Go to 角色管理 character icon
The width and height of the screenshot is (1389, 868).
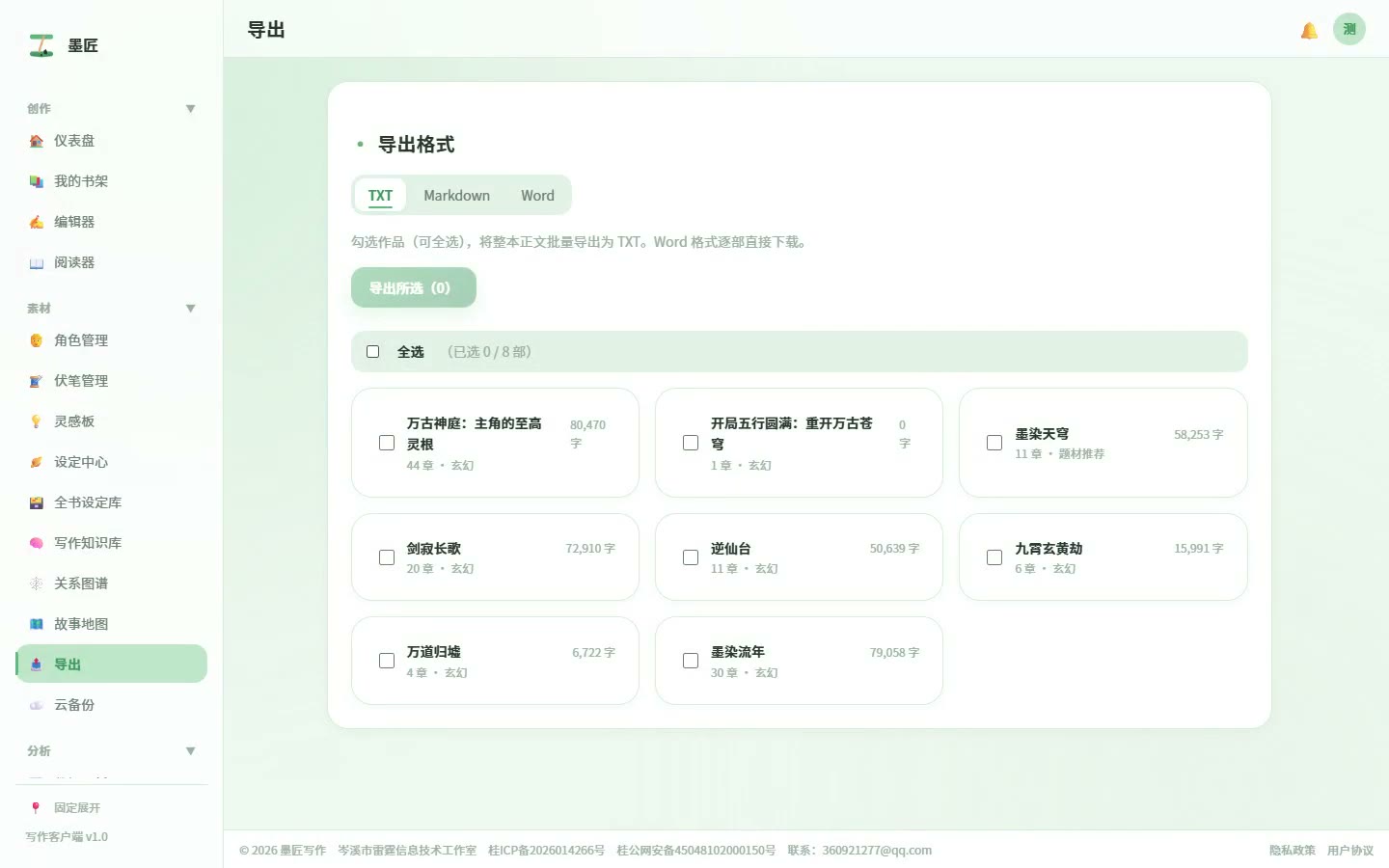coord(37,340)
